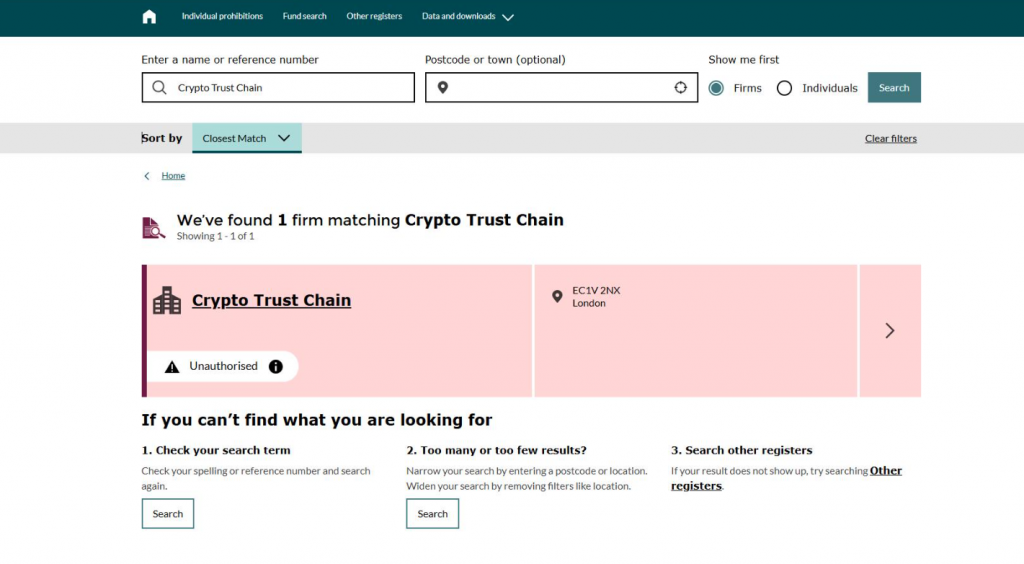Image resolution: width=1024 pixels, height=564 pixels.
Task: Go to the home page via house icon
Action: click(x=149, y=16)
